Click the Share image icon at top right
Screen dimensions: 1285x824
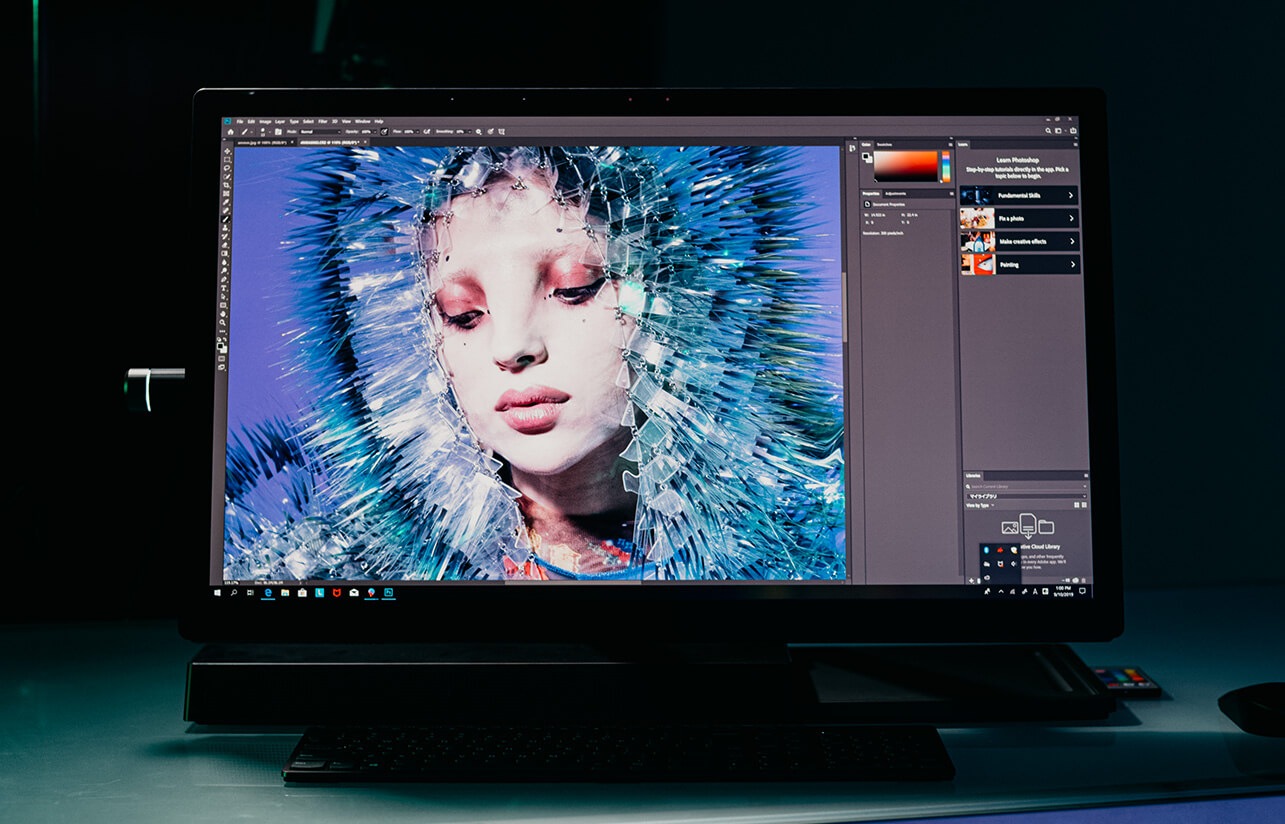pyautogui.click(x=1073, y=130)
